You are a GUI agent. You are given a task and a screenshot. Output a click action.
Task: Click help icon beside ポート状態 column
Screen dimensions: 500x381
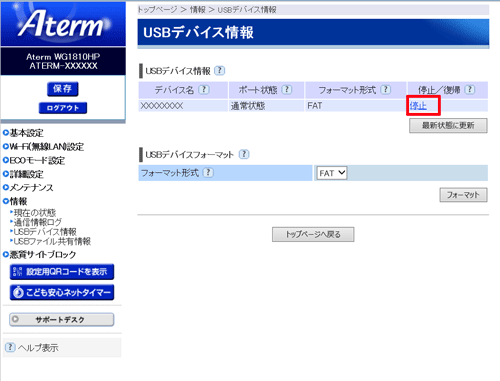[x=287, y=89]
